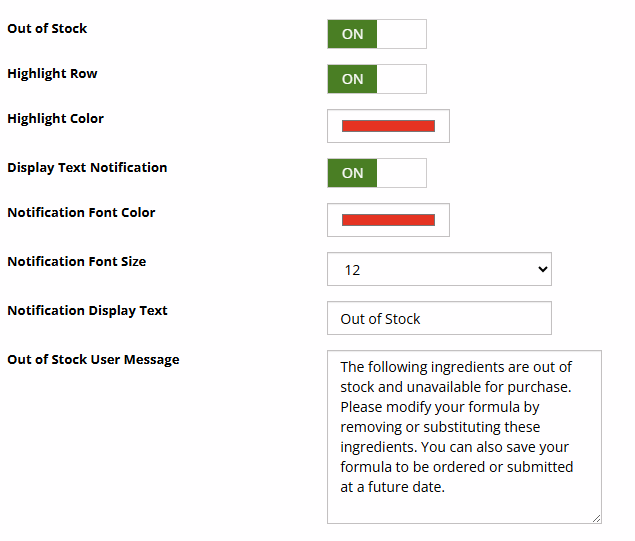Click the "Out of Stock" setting label
The width and height of the screenshot is (635, 541).
pos(47,28)
